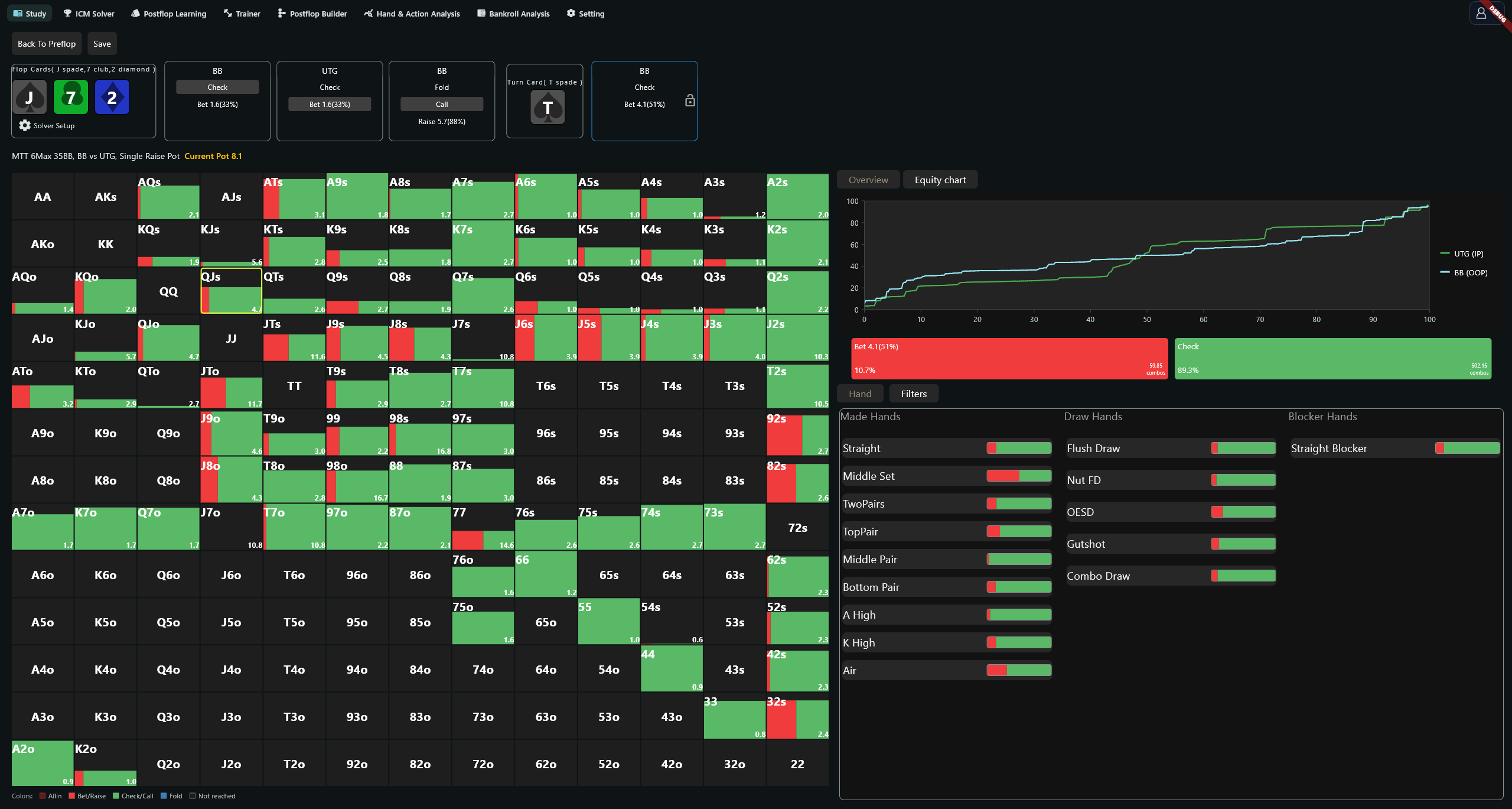
Task: Select the 77 hand cell
Action: pyautogui.click(x=483, y=527)
